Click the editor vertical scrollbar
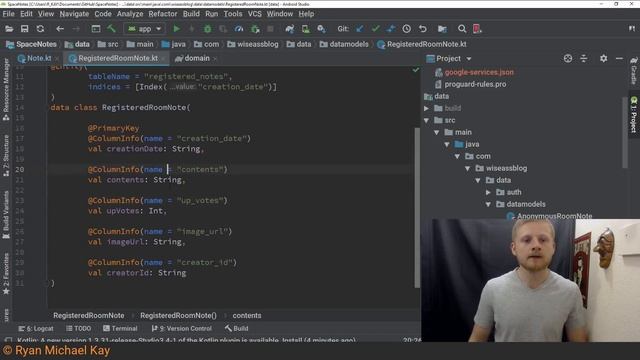Image resolution: width=640 pixels, height=360 pixels. click(x=417, y=208)
